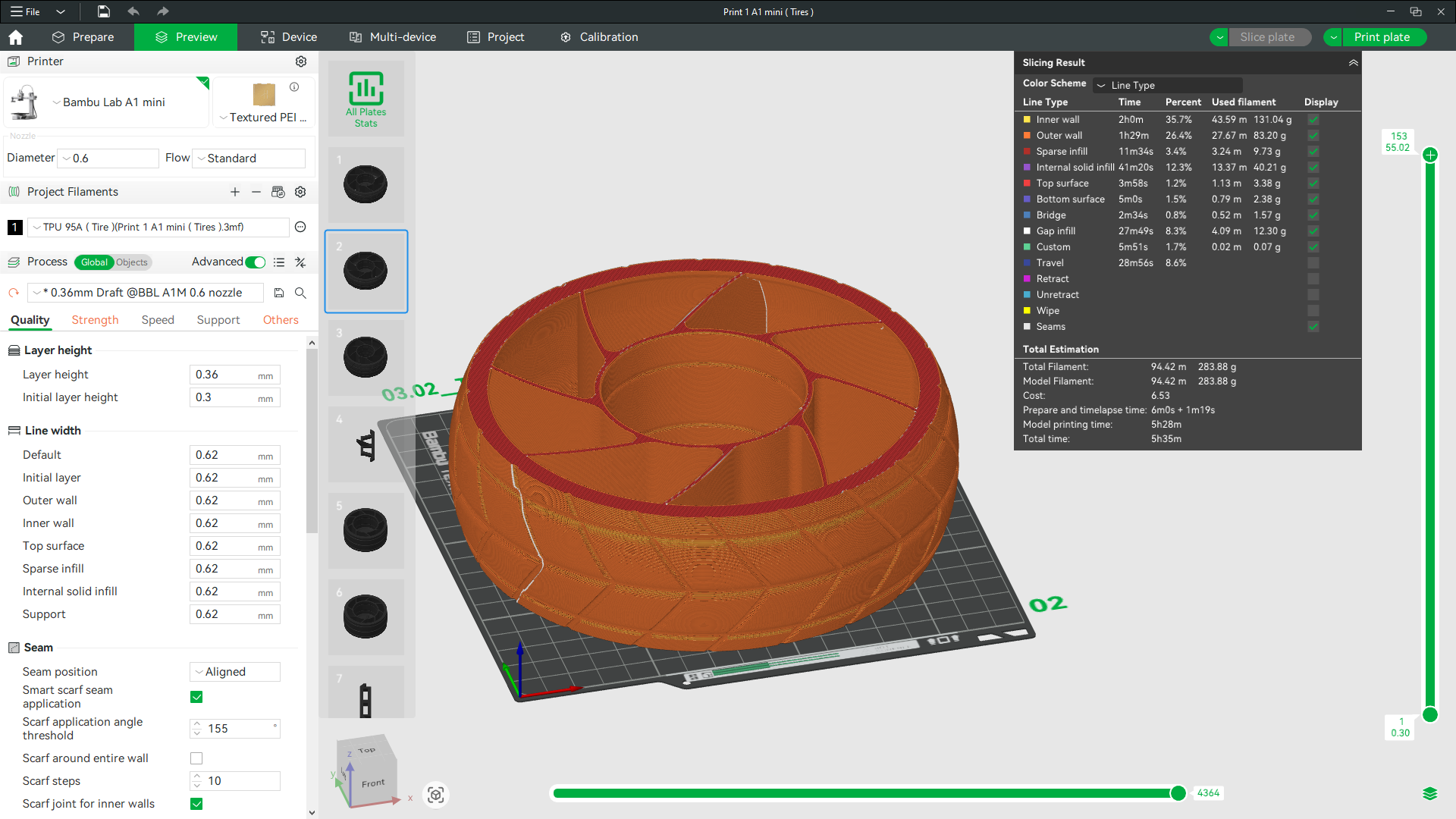Click the Textured PEI plate info icon

coord(294,87)
